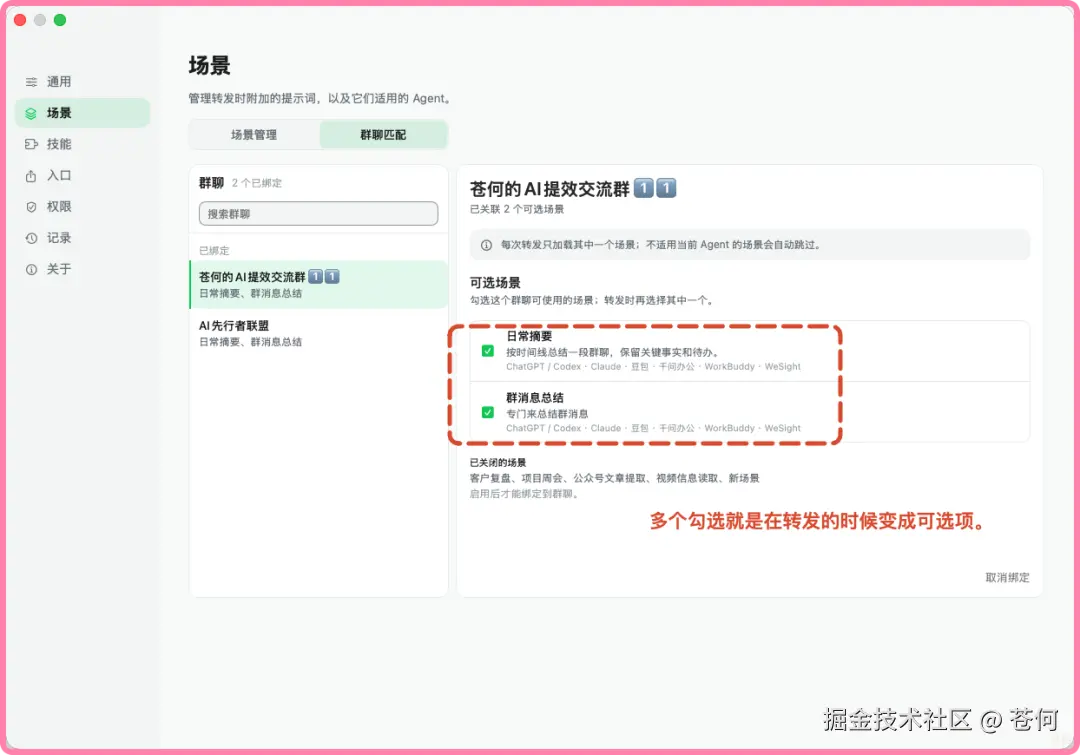The image size is (1080, 755).
Task: Click the 群消息总结 scene row title
Action: click(x=534, y=397)
